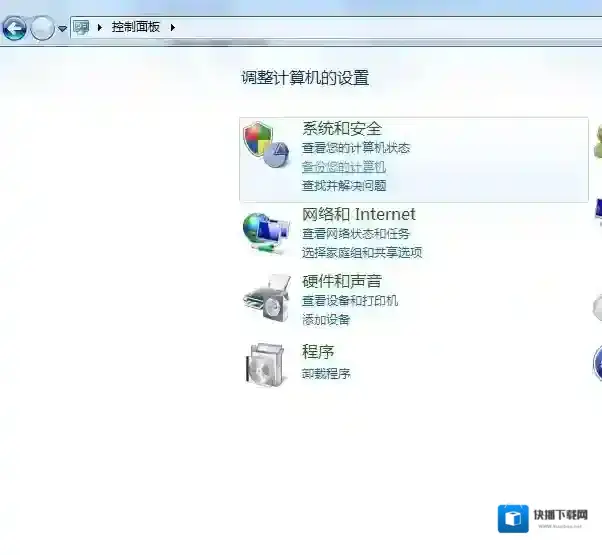Open the 网络和 Internet category heading
This screenshot has width=602, height=555.
pyautogui.click(x=358, y=214)
